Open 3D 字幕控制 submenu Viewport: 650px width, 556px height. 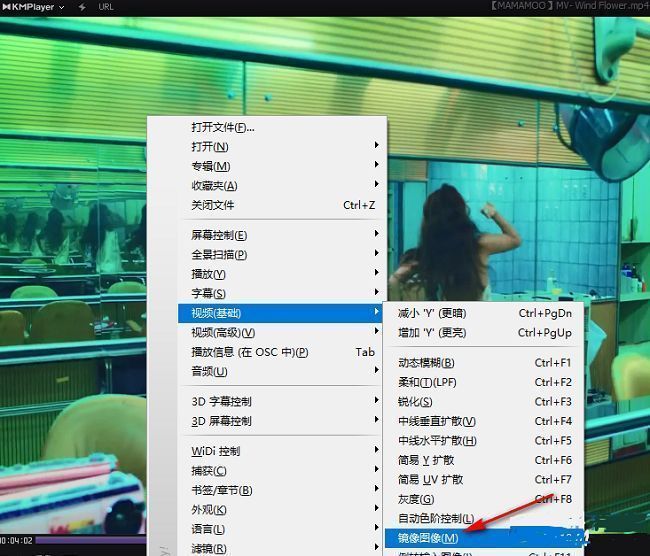coord(281,402)
